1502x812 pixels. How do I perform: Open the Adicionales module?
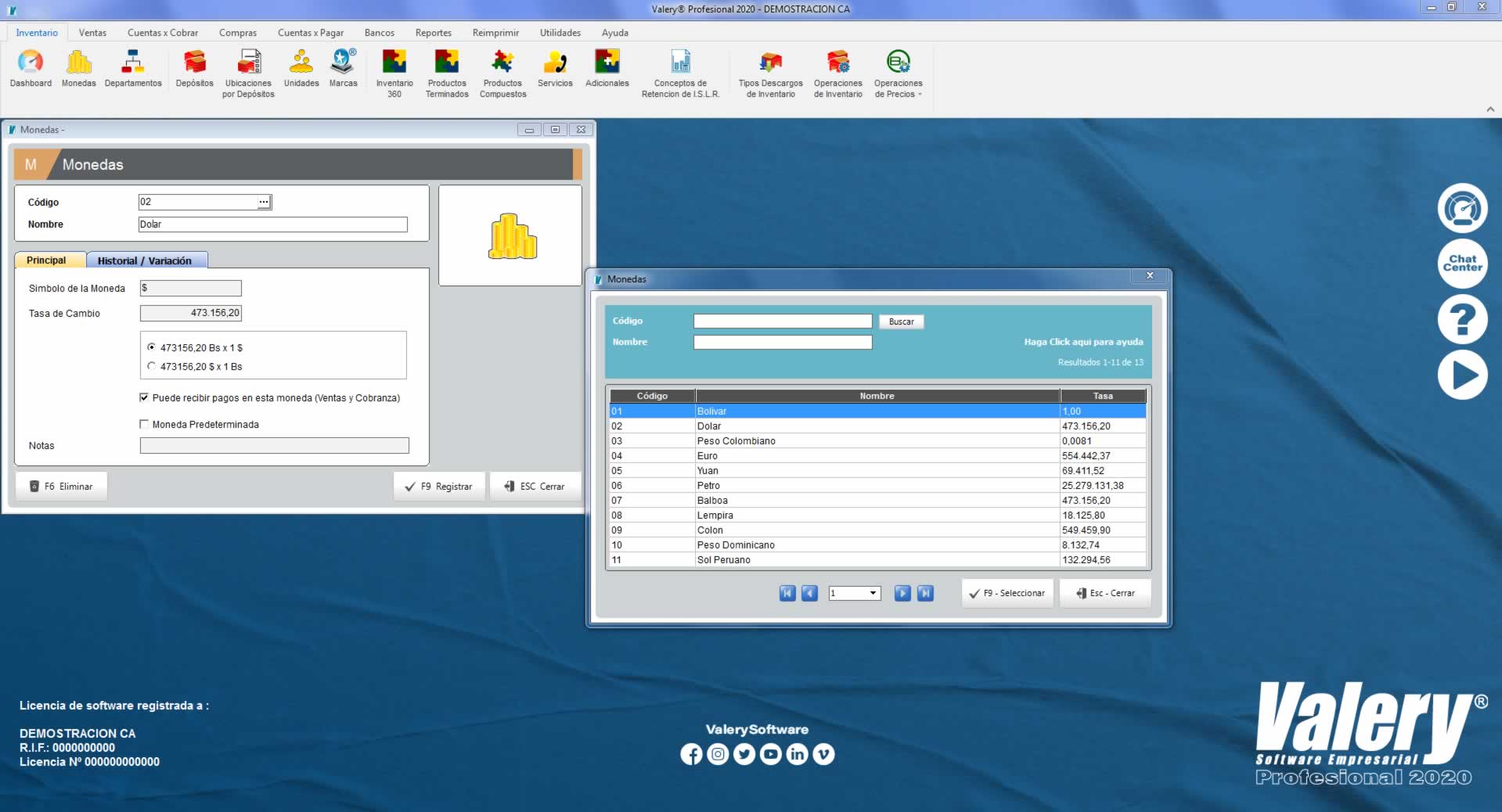(x=607, y=69)
